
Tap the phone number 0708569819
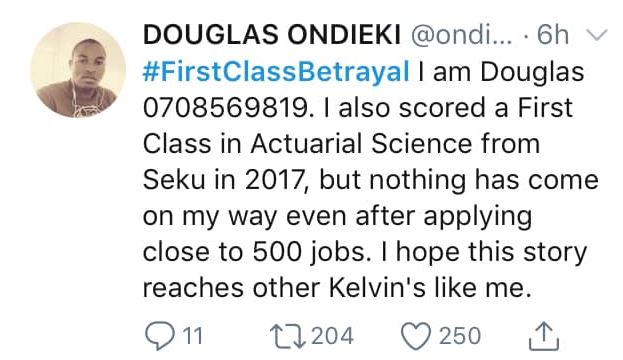pyautogui.click(x=226, y=108)
